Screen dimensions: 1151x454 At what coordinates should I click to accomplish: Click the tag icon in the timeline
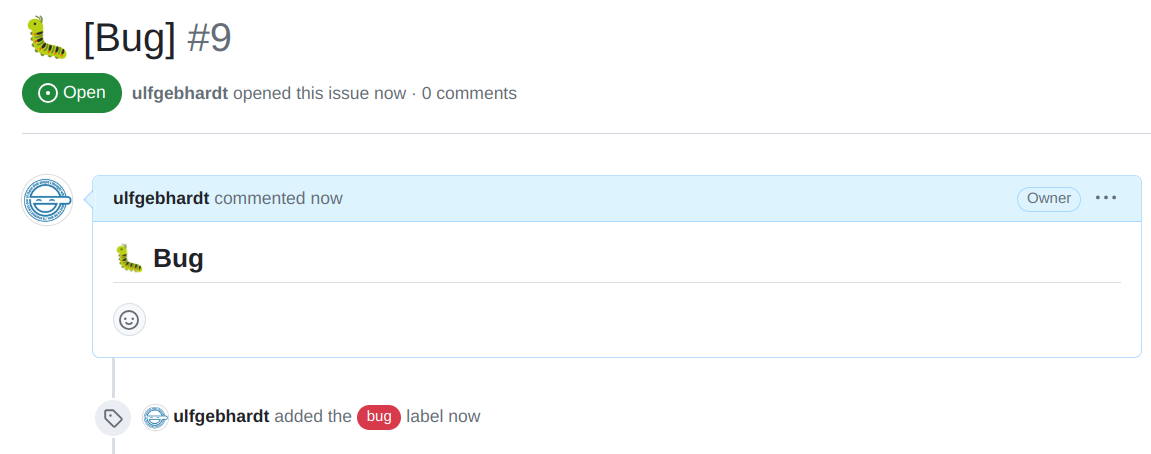[113, 418]
